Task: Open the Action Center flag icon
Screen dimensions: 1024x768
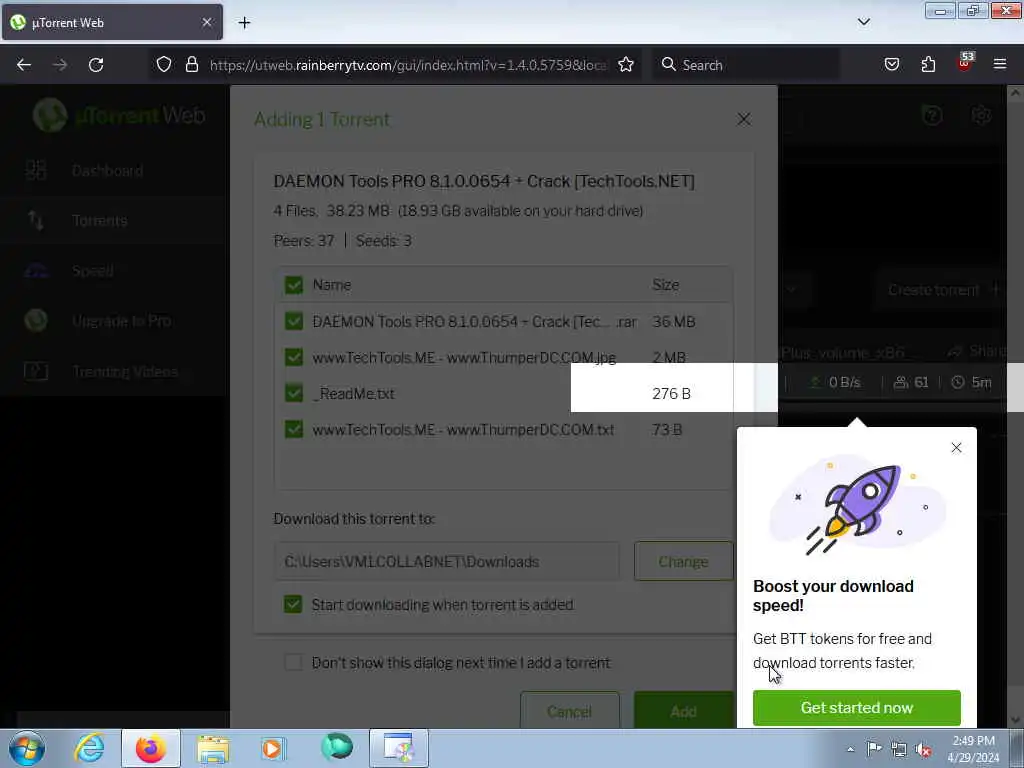Action: [x=874, y=749]
